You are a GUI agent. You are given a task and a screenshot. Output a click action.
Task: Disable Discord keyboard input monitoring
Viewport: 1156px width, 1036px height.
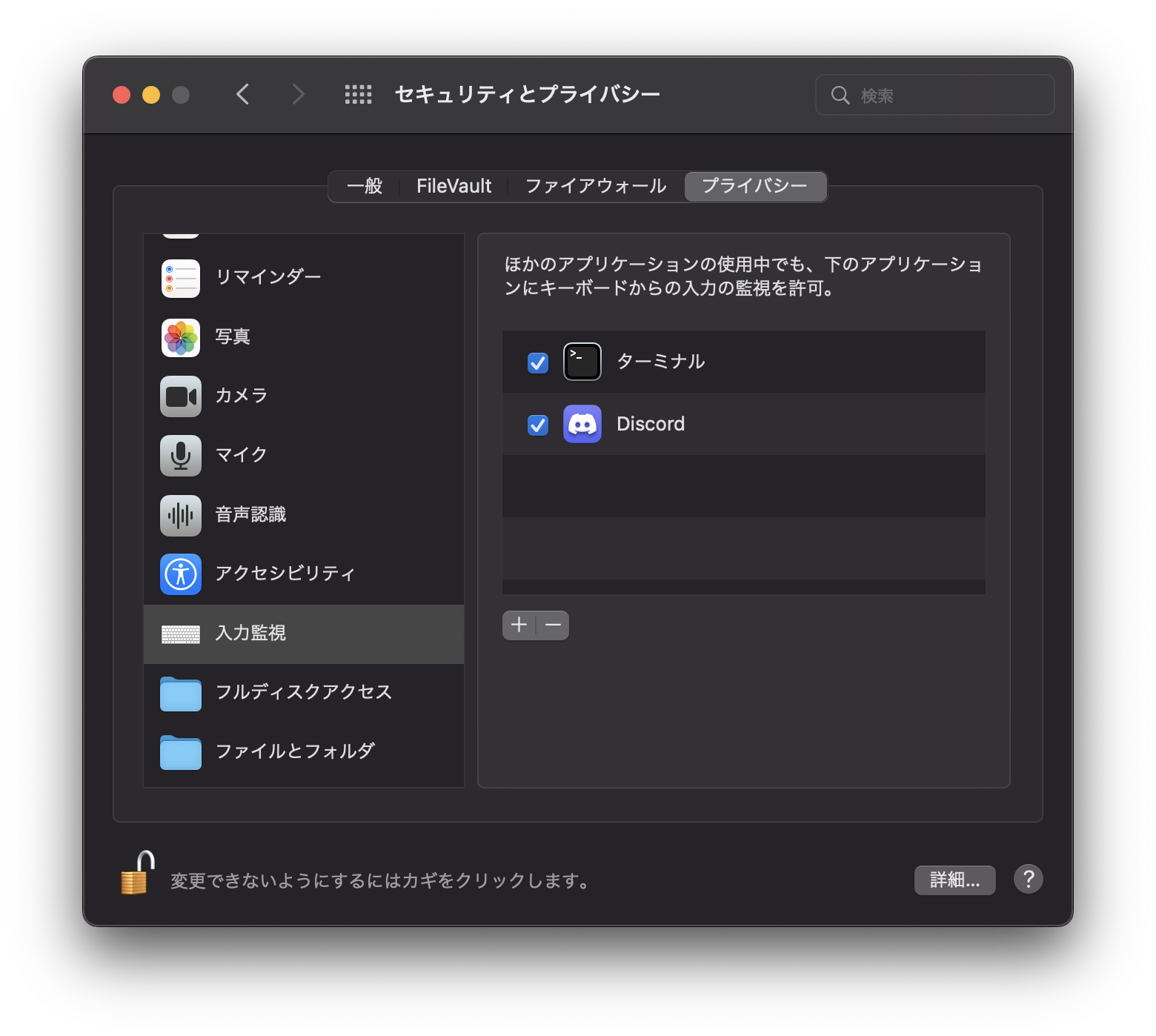pyautogui.click(x=538, y=423)
